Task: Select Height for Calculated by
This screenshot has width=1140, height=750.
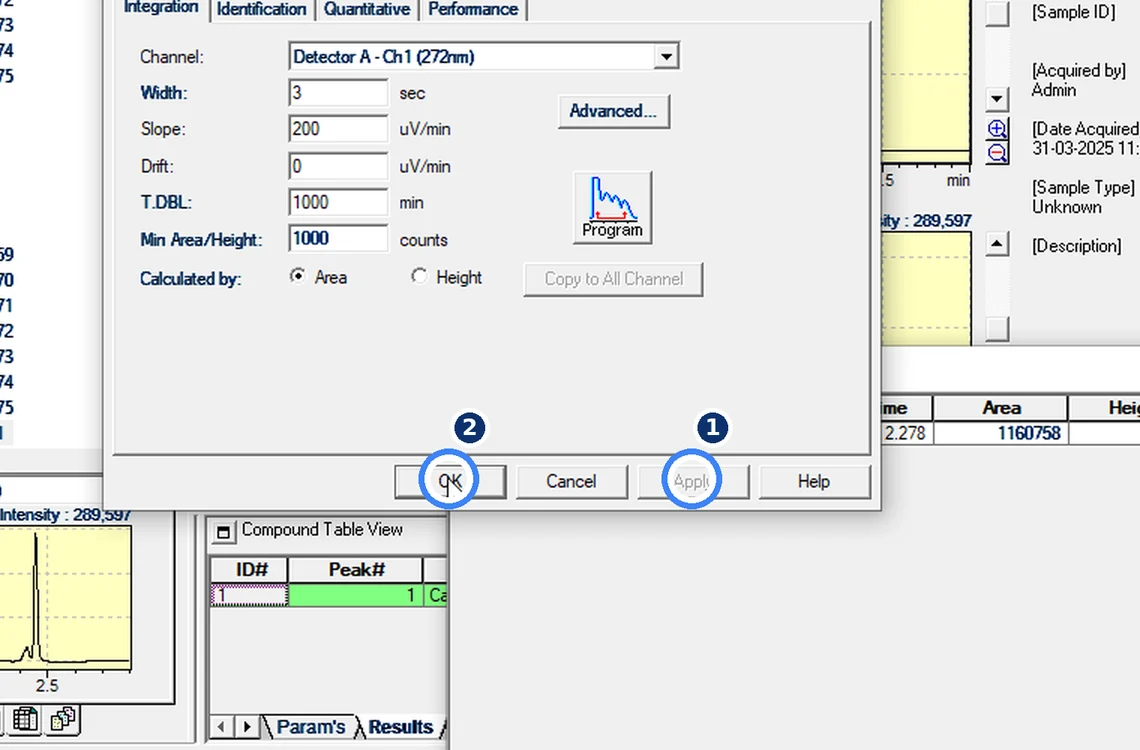Action: pyautogui.click(x=419, y=276)
